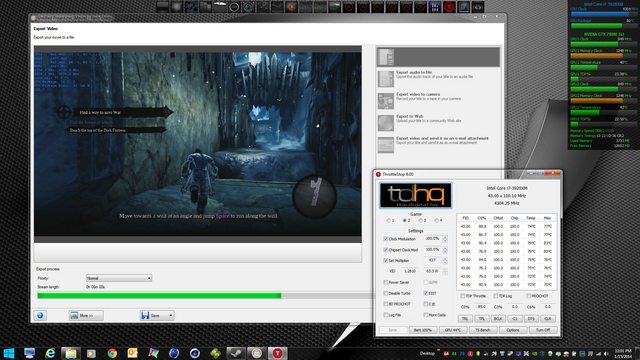Tick the Power Saver checkbox
The image size is (640, 360).
pos(386,282)
